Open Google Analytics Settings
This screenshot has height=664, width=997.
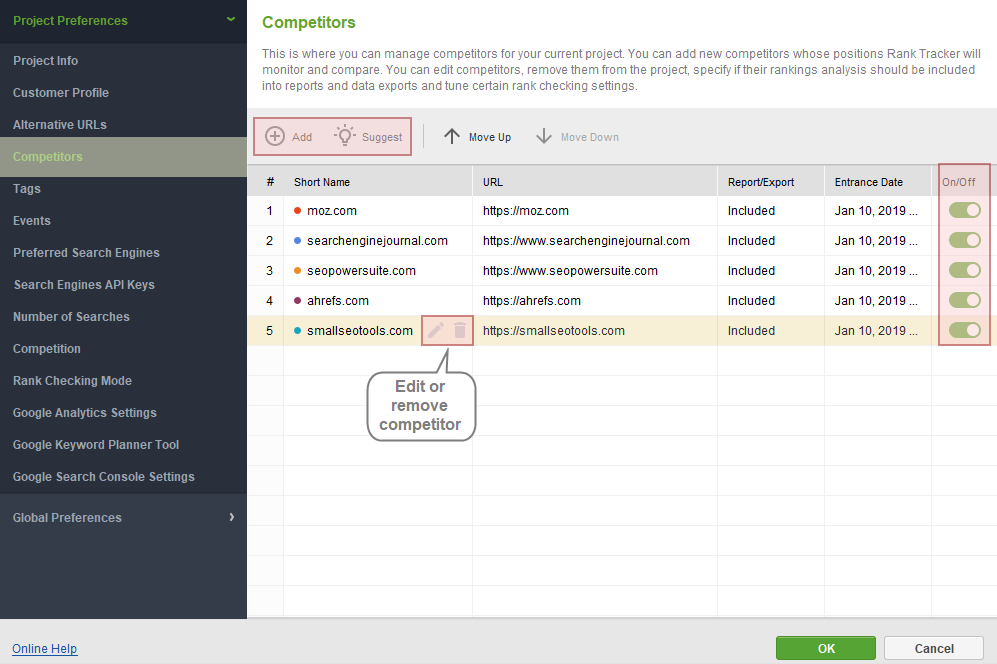[123, 413]
